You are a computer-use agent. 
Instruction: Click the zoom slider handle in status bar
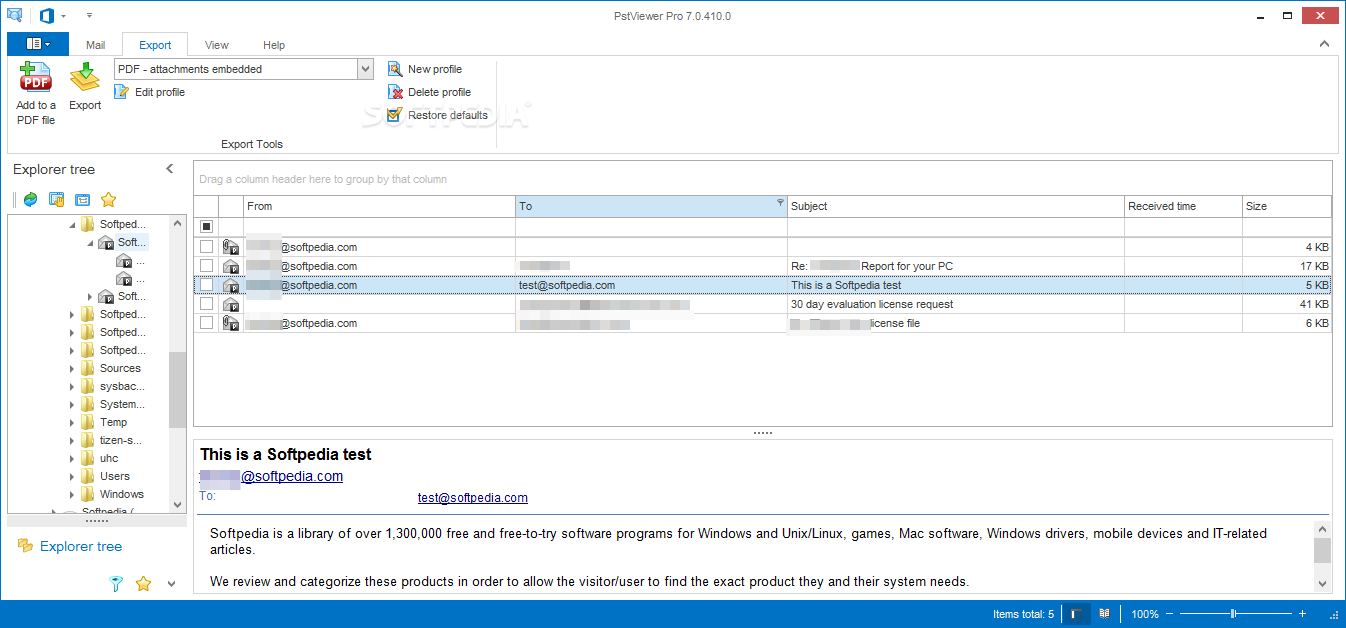click(x=1233, y=614)
